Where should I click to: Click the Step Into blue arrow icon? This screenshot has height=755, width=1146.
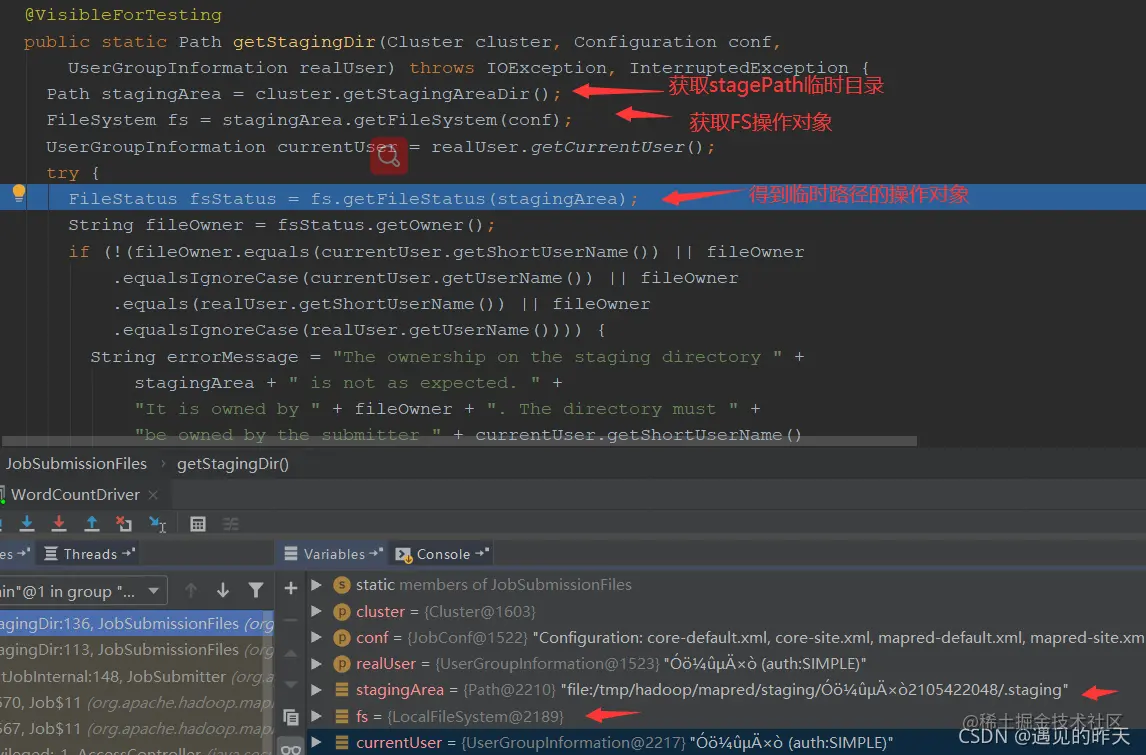[x=27, y=523]
